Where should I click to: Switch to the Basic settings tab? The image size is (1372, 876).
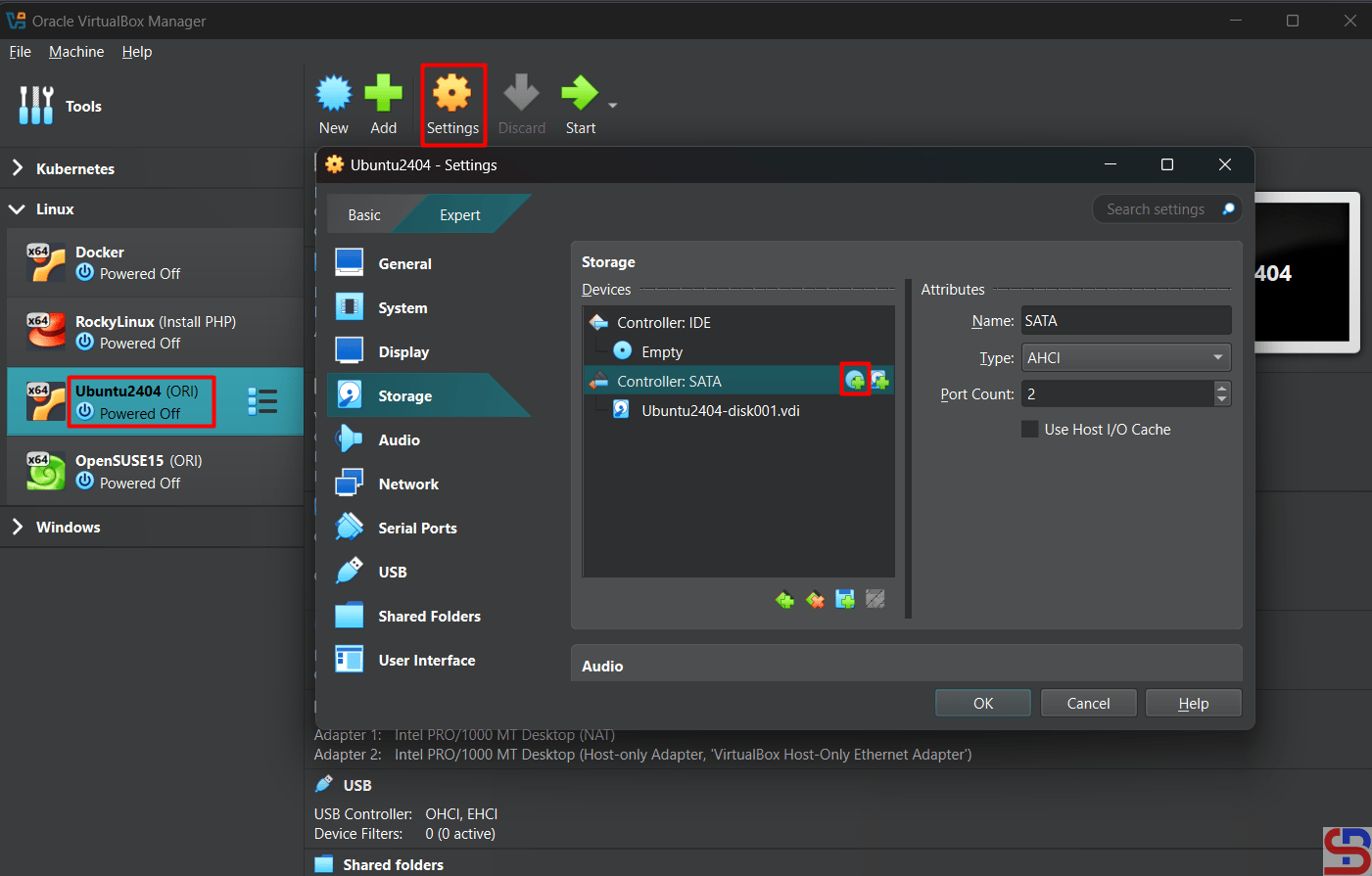[x=364, y=215]
